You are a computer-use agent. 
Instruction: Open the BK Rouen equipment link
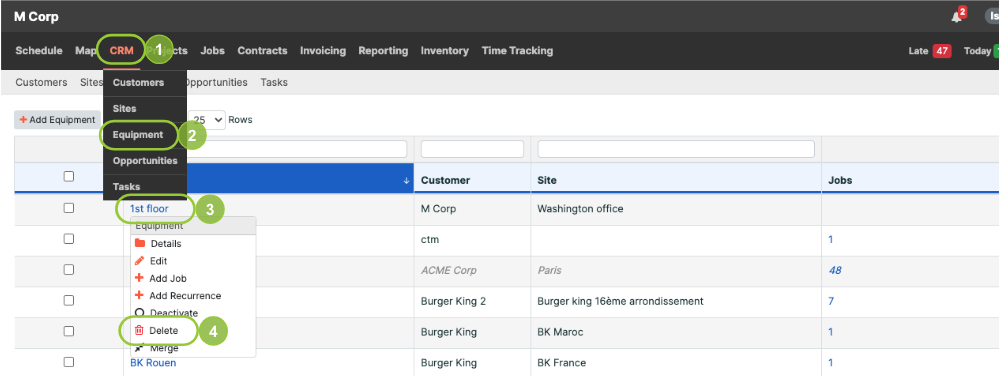coord(153,363)
